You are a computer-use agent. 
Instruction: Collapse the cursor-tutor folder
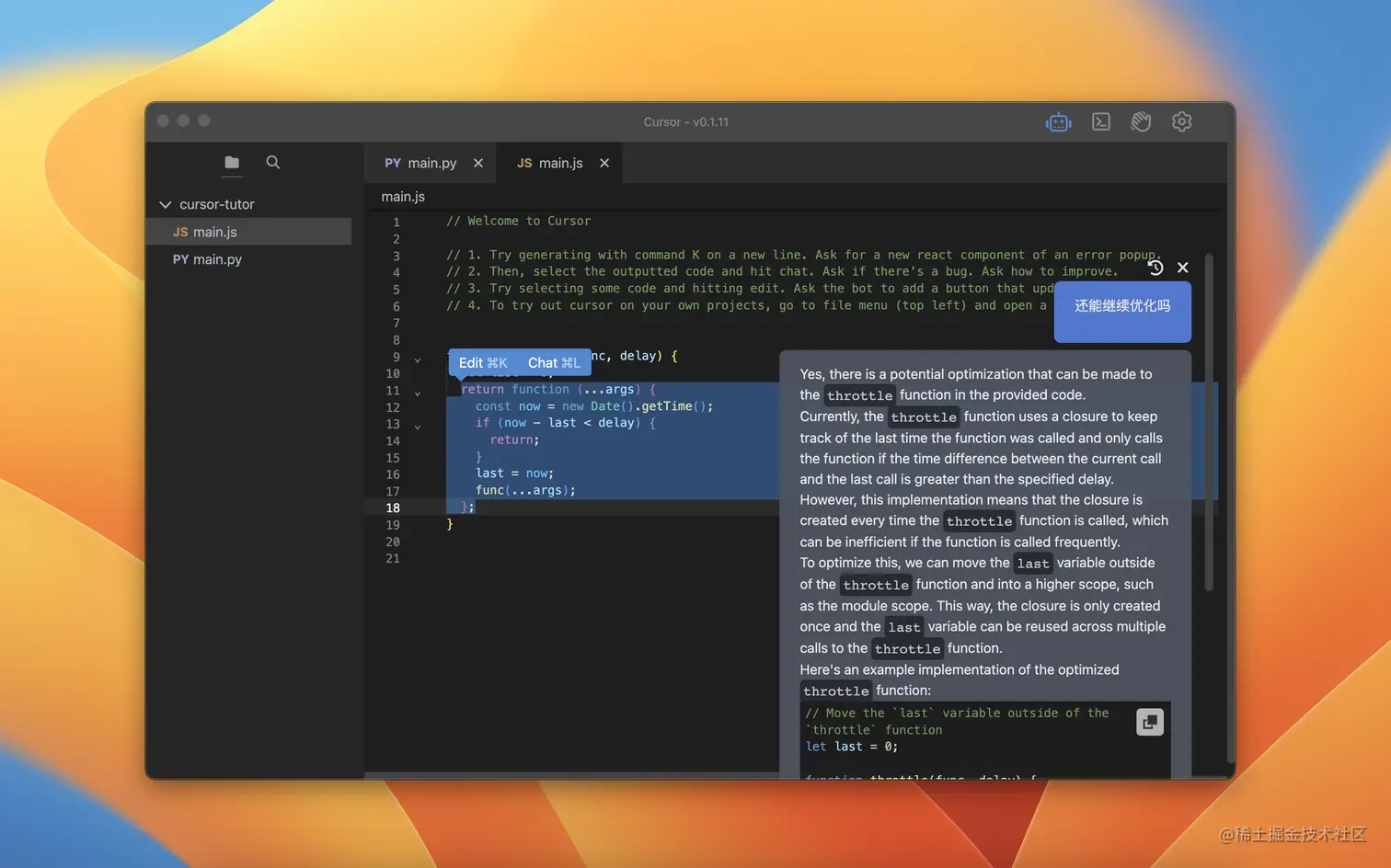(x=166, y=204)
